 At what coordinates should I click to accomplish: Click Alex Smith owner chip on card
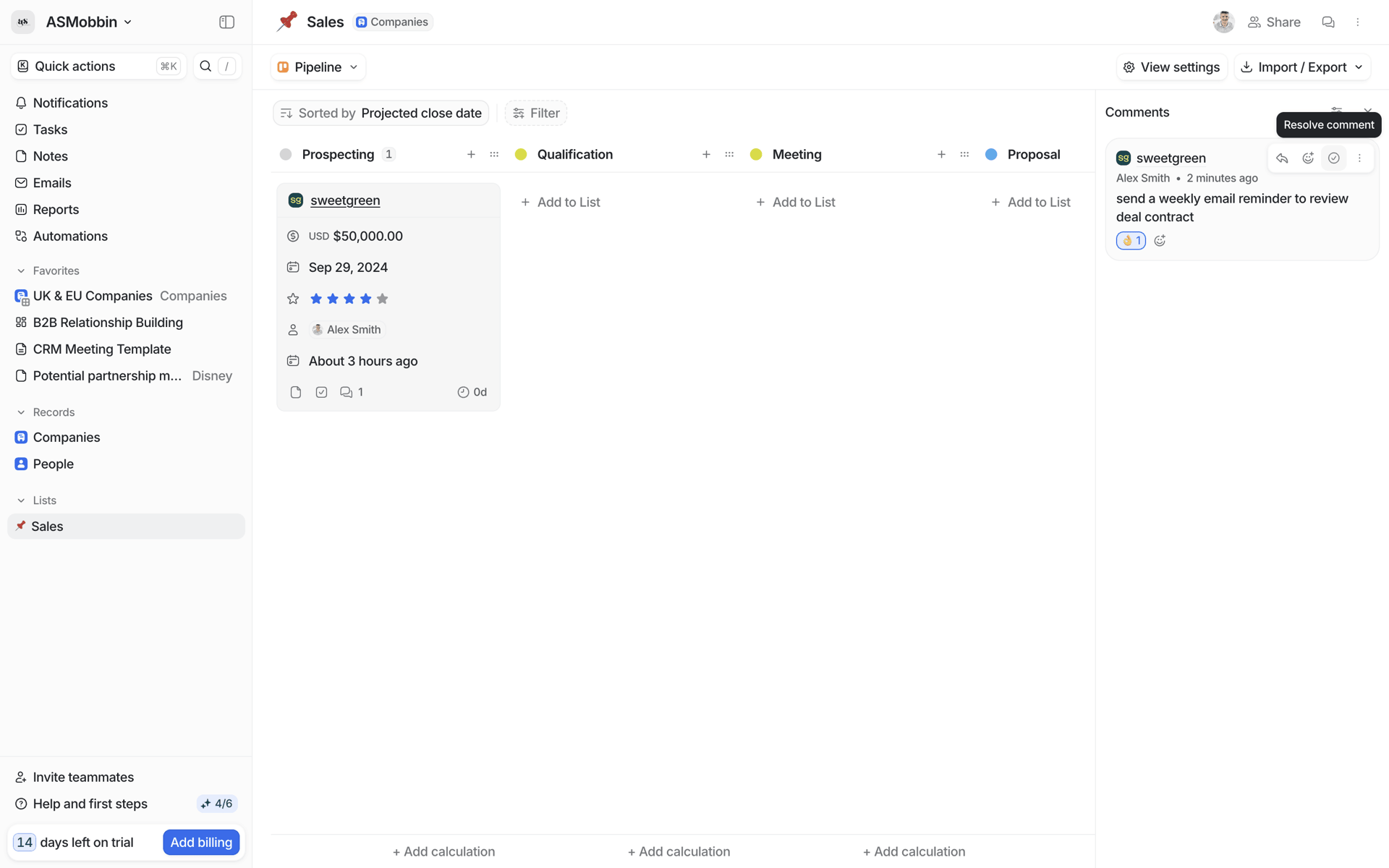tap(347, 330)
